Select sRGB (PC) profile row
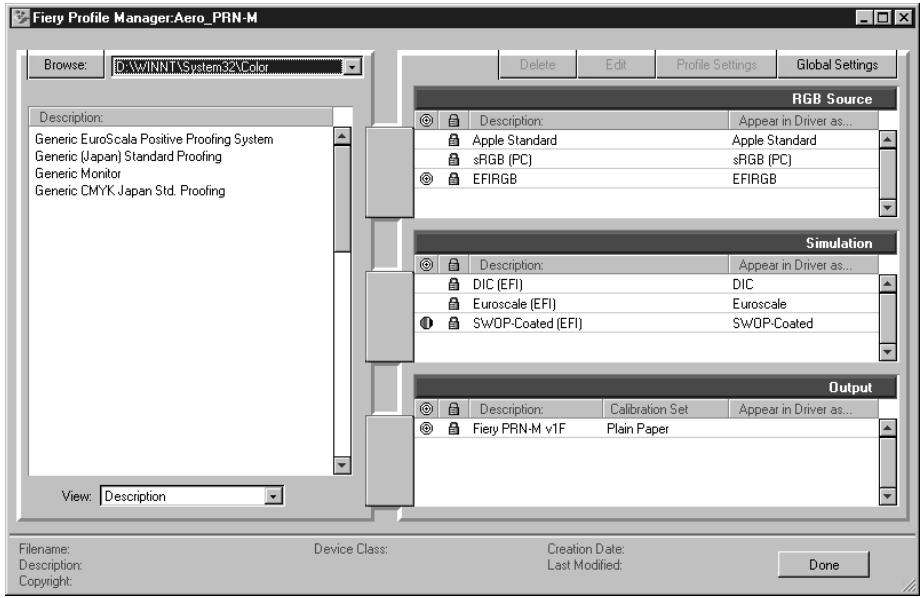 click(647, 160)
